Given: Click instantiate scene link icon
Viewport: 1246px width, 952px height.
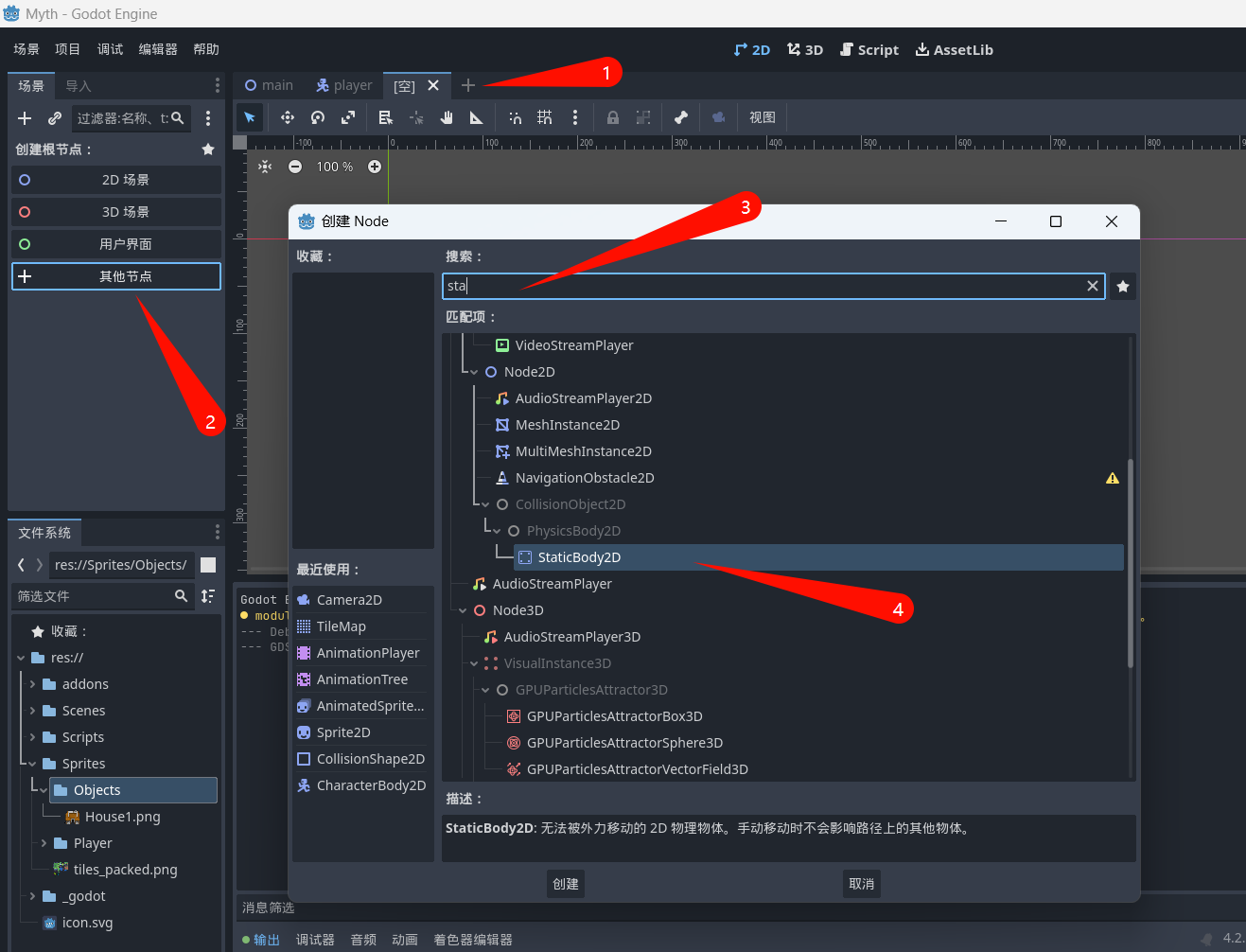Looking at the screenshot, I should coord(55,118).
